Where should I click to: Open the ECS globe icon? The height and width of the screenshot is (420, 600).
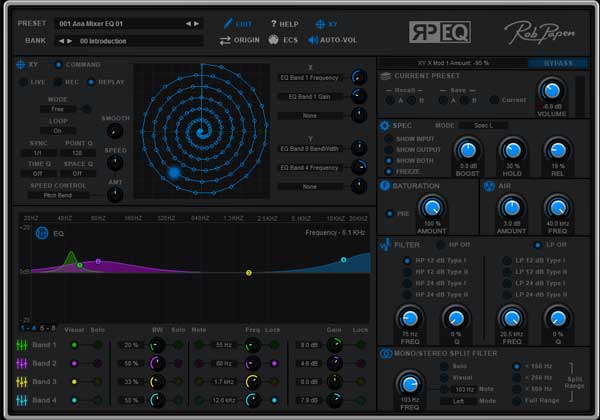click(273, 40)
